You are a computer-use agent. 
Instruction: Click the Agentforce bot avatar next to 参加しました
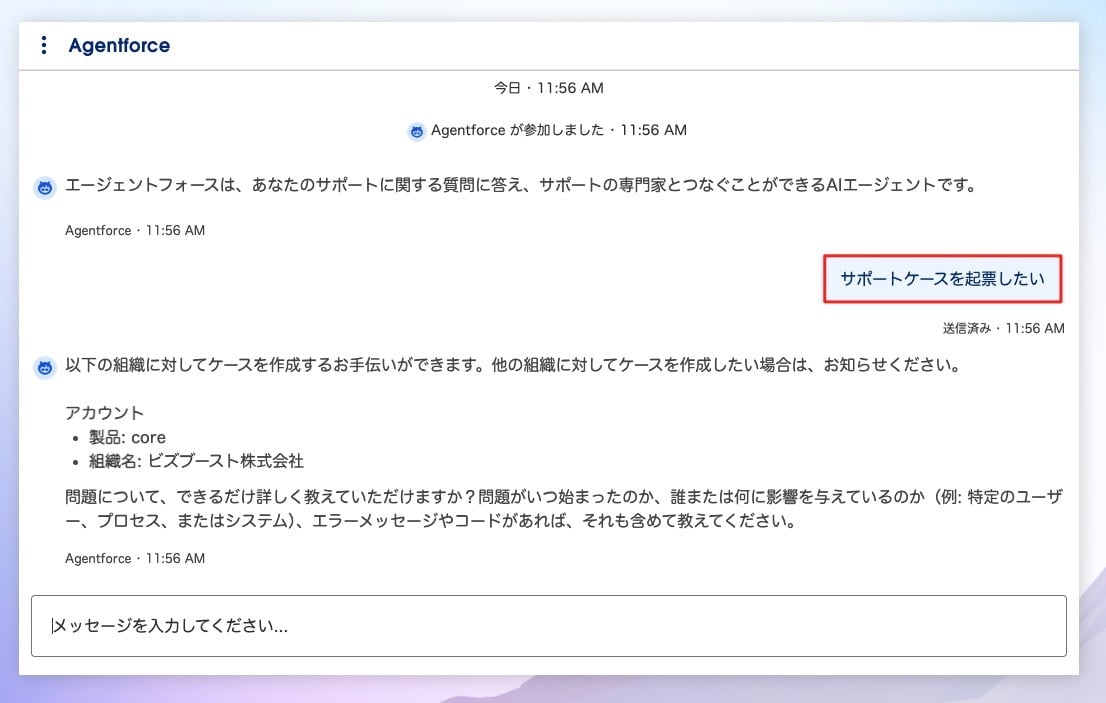416,131
